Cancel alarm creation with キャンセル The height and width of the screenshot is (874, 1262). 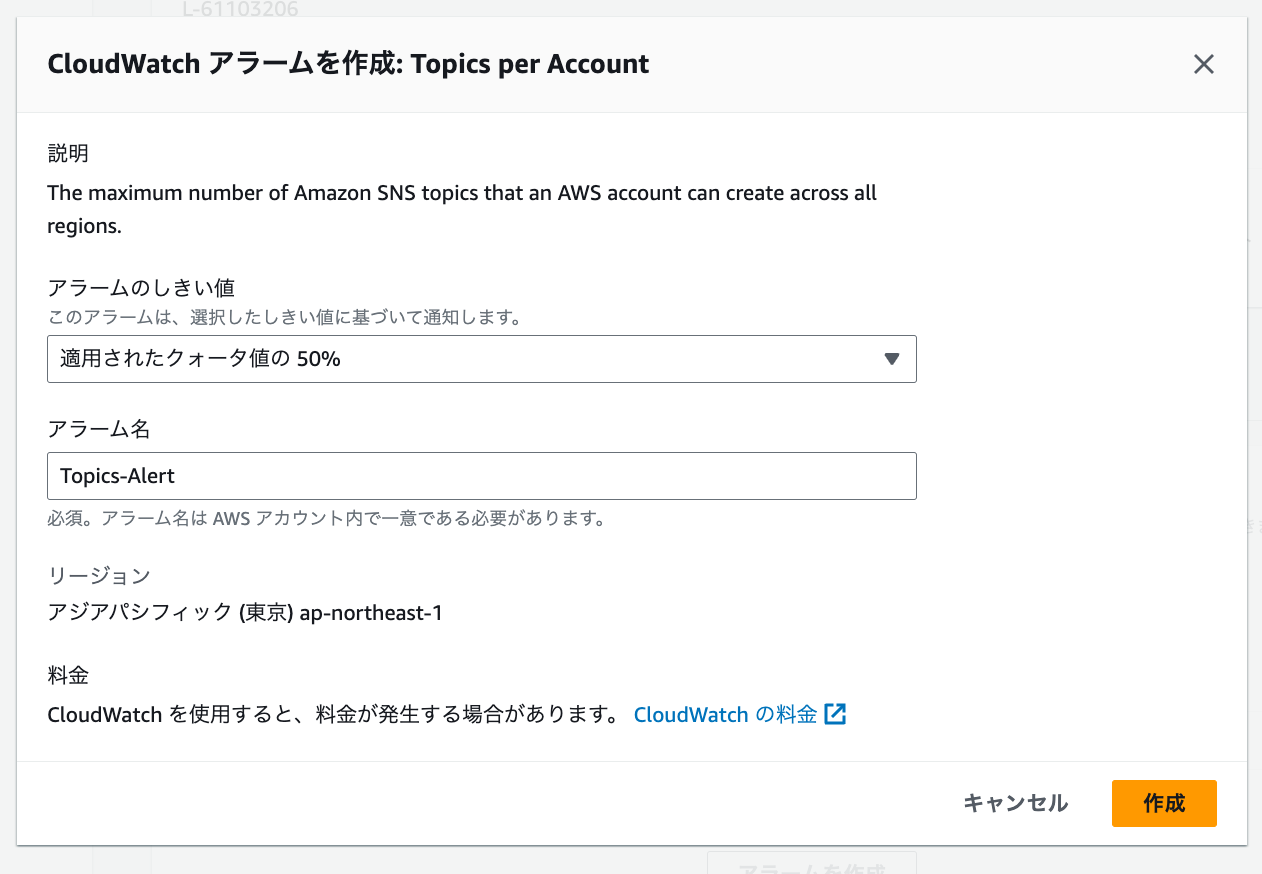pyautogui.click(x=1014, y=803)
